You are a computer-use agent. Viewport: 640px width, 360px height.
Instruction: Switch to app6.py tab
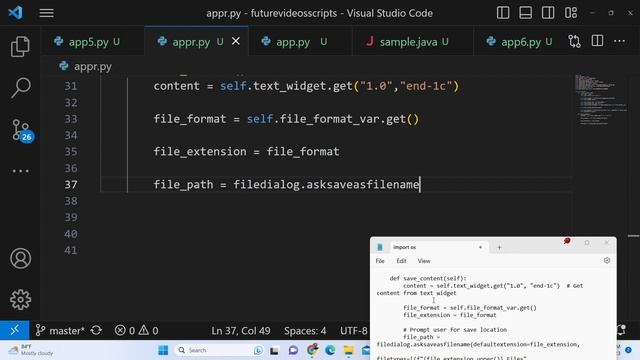pos(520,42)
